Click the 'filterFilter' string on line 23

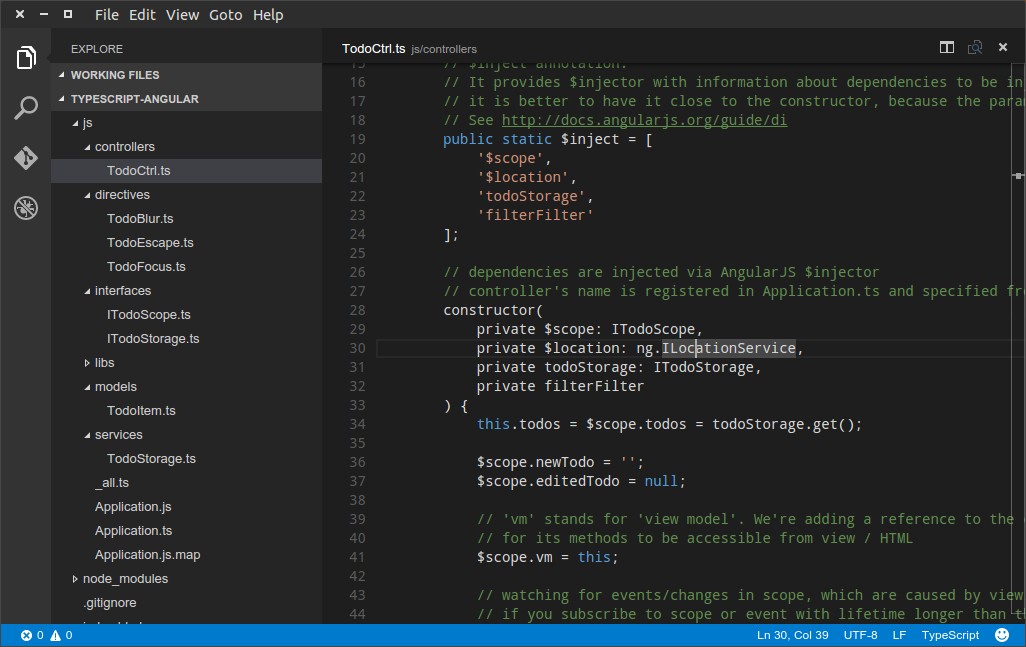coord(535,215)
